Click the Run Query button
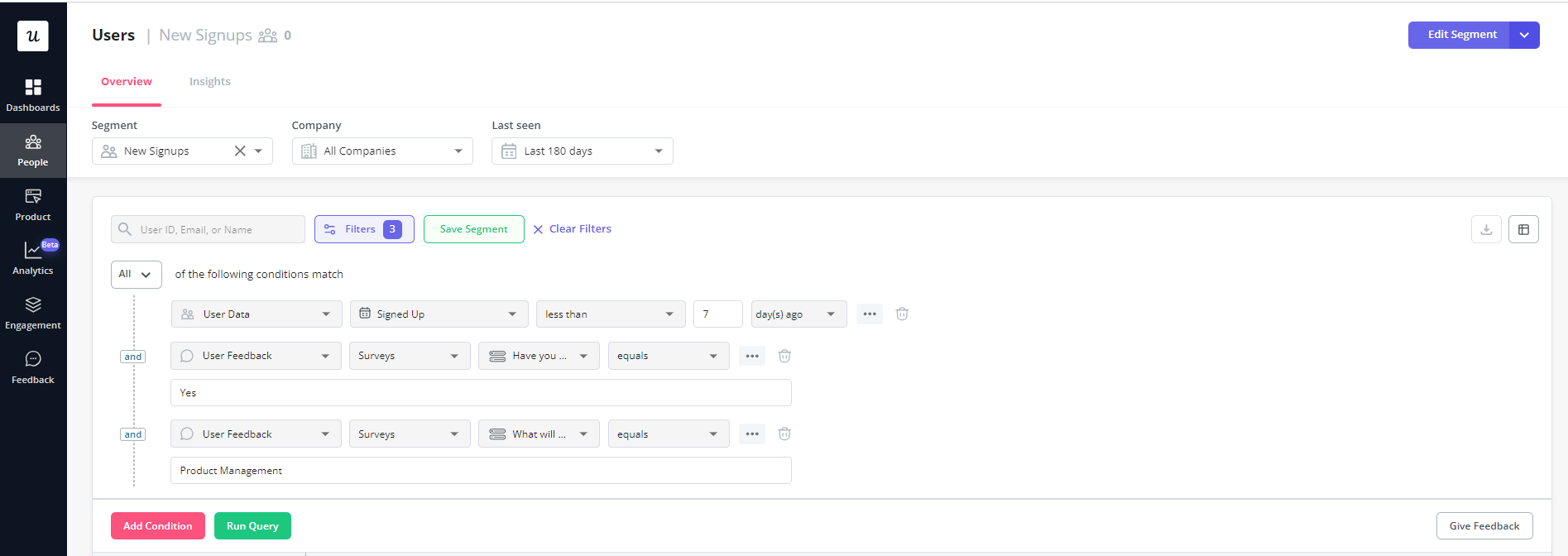The width and height of the screenshot is (1568, 556). [x=252, y=525]
